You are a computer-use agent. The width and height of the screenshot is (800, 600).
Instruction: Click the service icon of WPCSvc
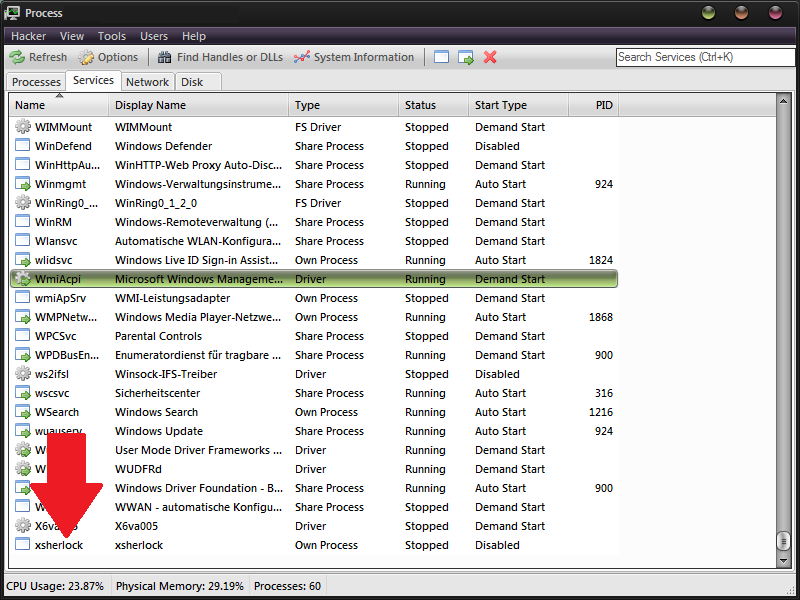(x=22, y=336)
